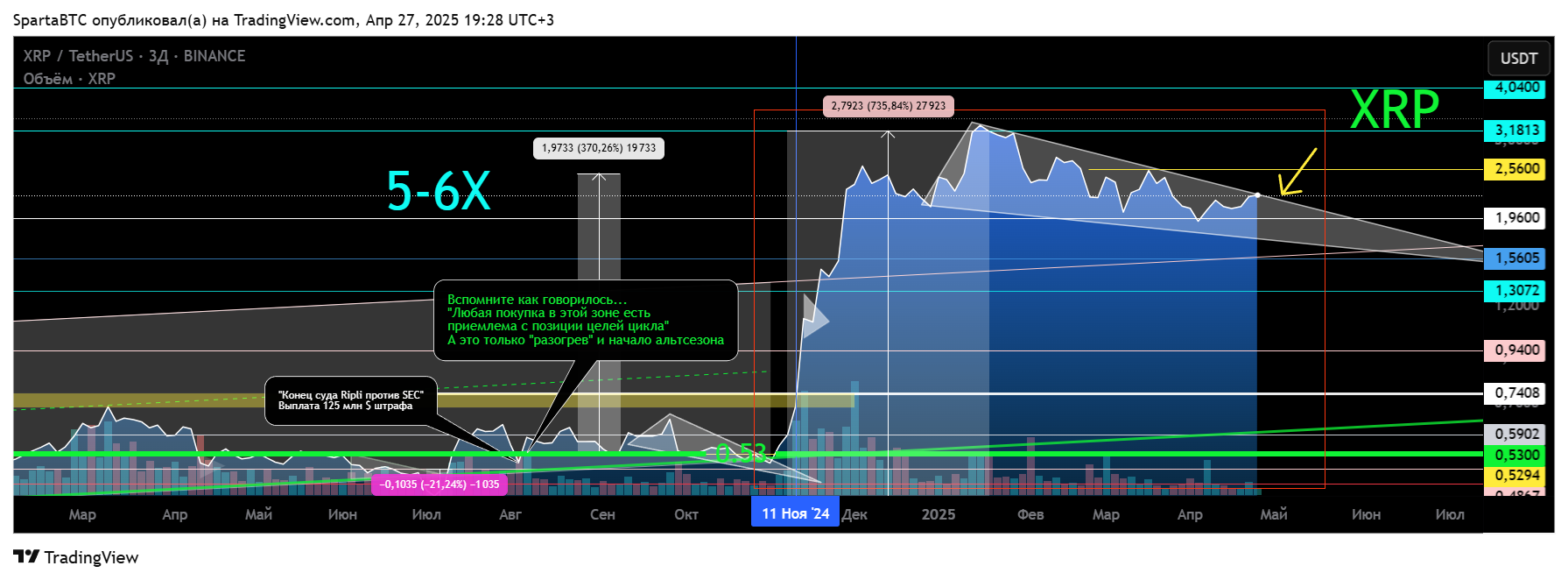Click the Фев label on time axis

pos(1030,514)
